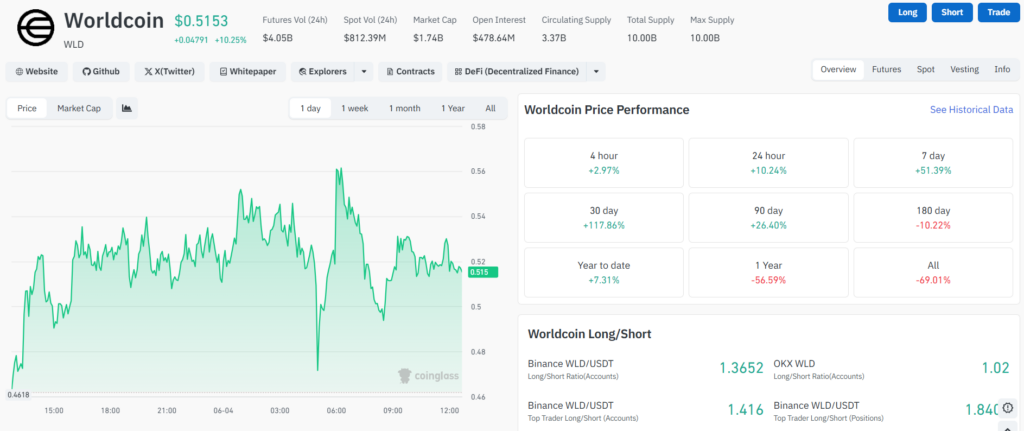Set chart range to 1 week
1024x431 pixels.
[x=355, y=108]
